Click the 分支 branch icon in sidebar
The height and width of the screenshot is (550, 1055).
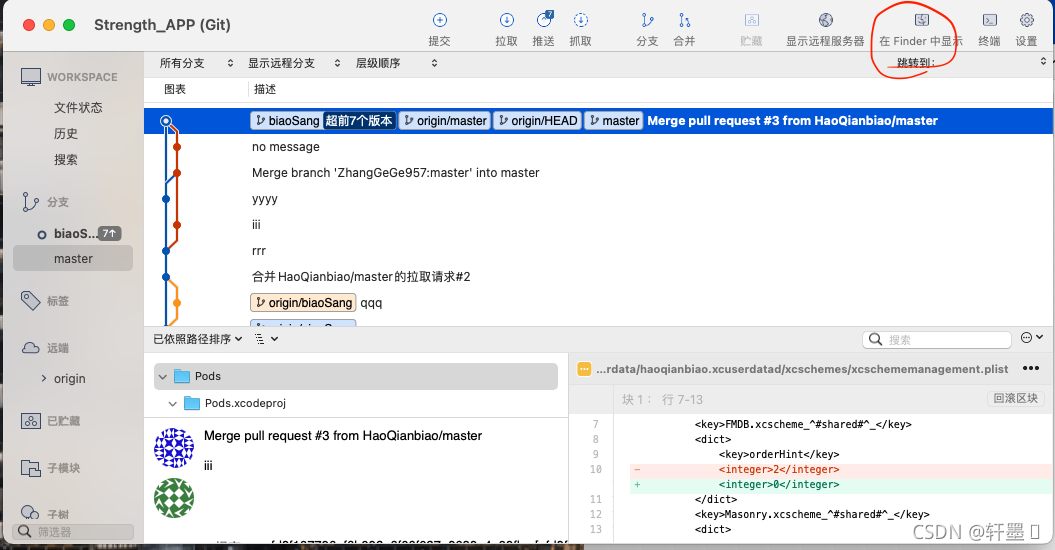[30, 202]
